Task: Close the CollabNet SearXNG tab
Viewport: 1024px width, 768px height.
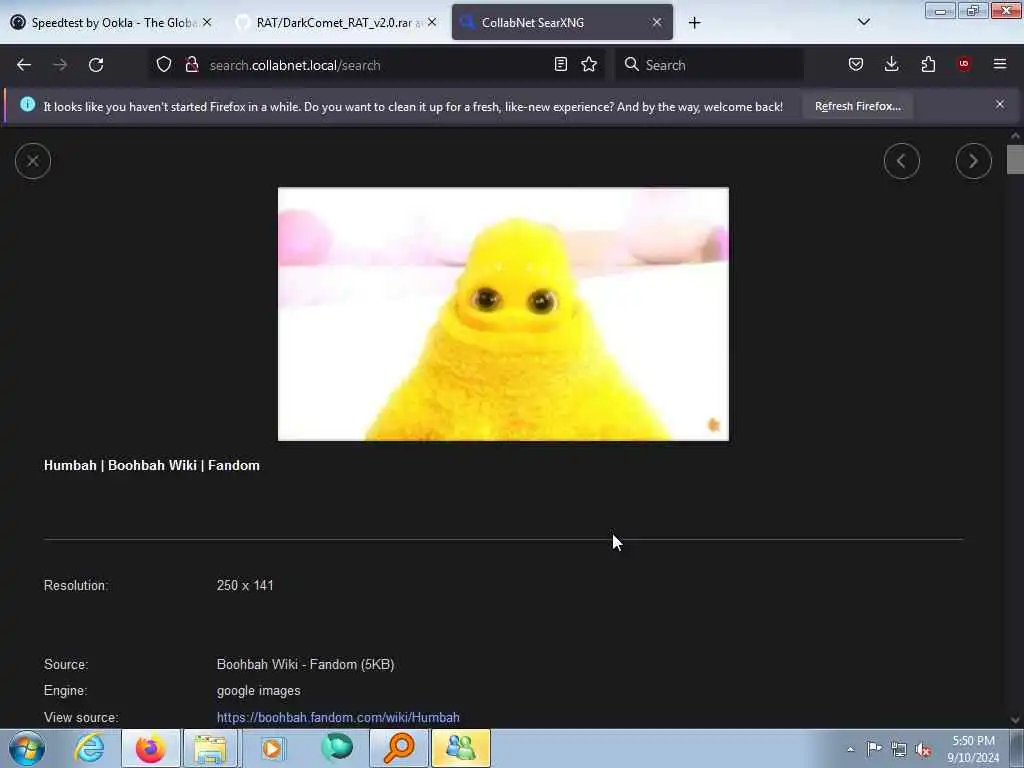Action: click(657, 22)
